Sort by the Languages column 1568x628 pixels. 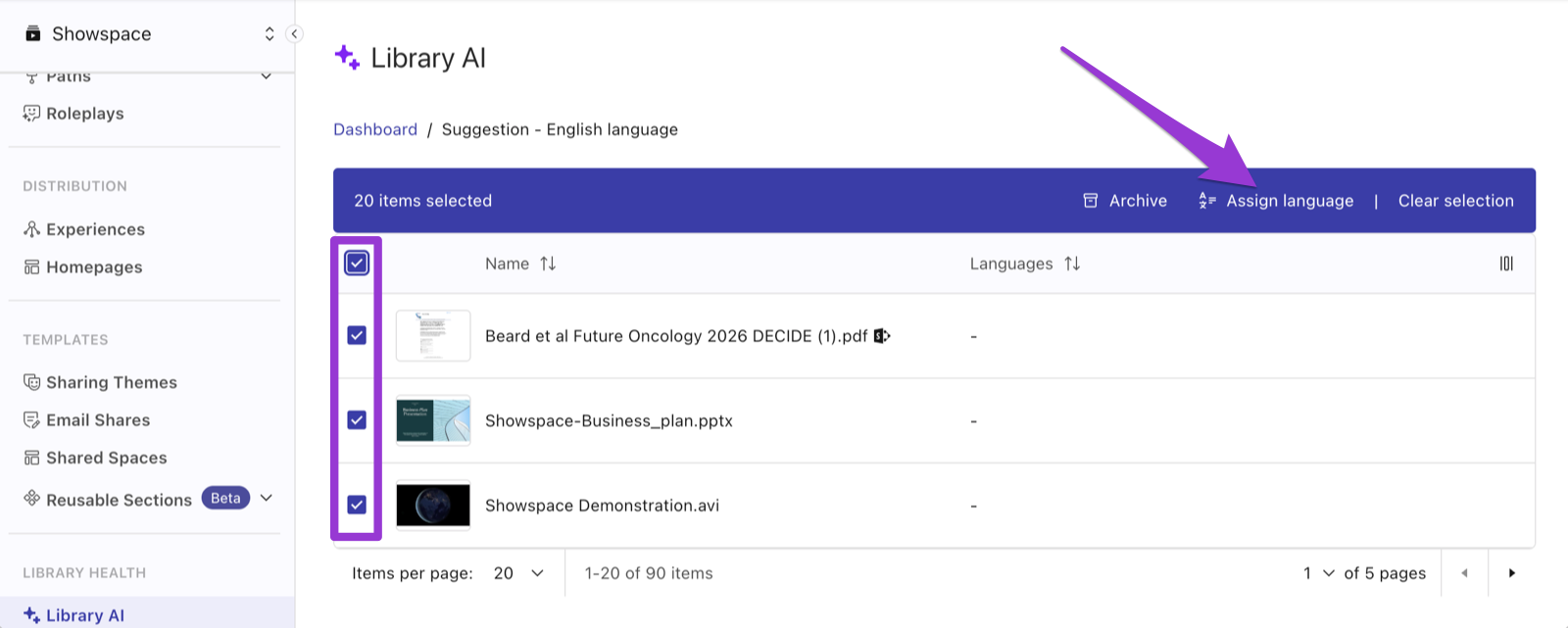(1011, 264)
